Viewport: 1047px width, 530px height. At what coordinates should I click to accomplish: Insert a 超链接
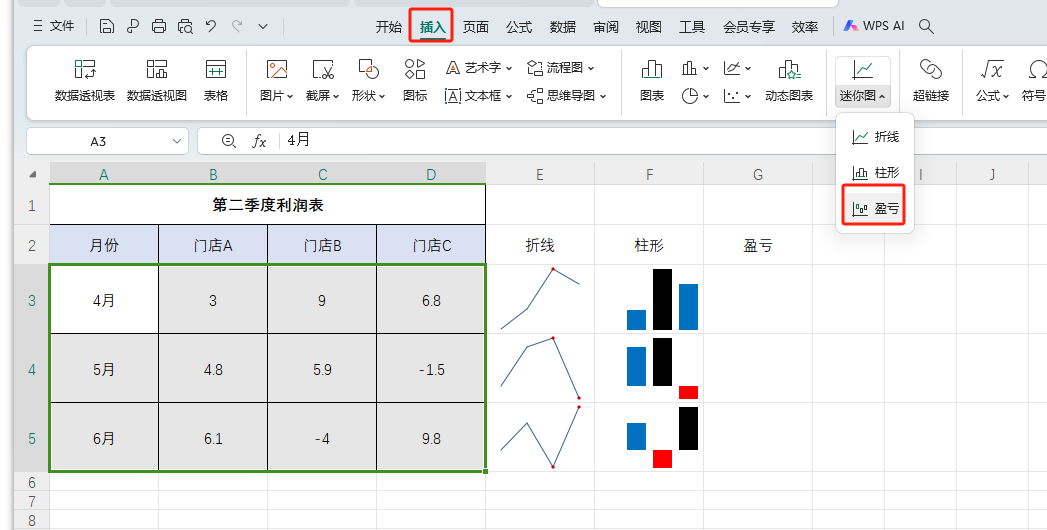931,80
